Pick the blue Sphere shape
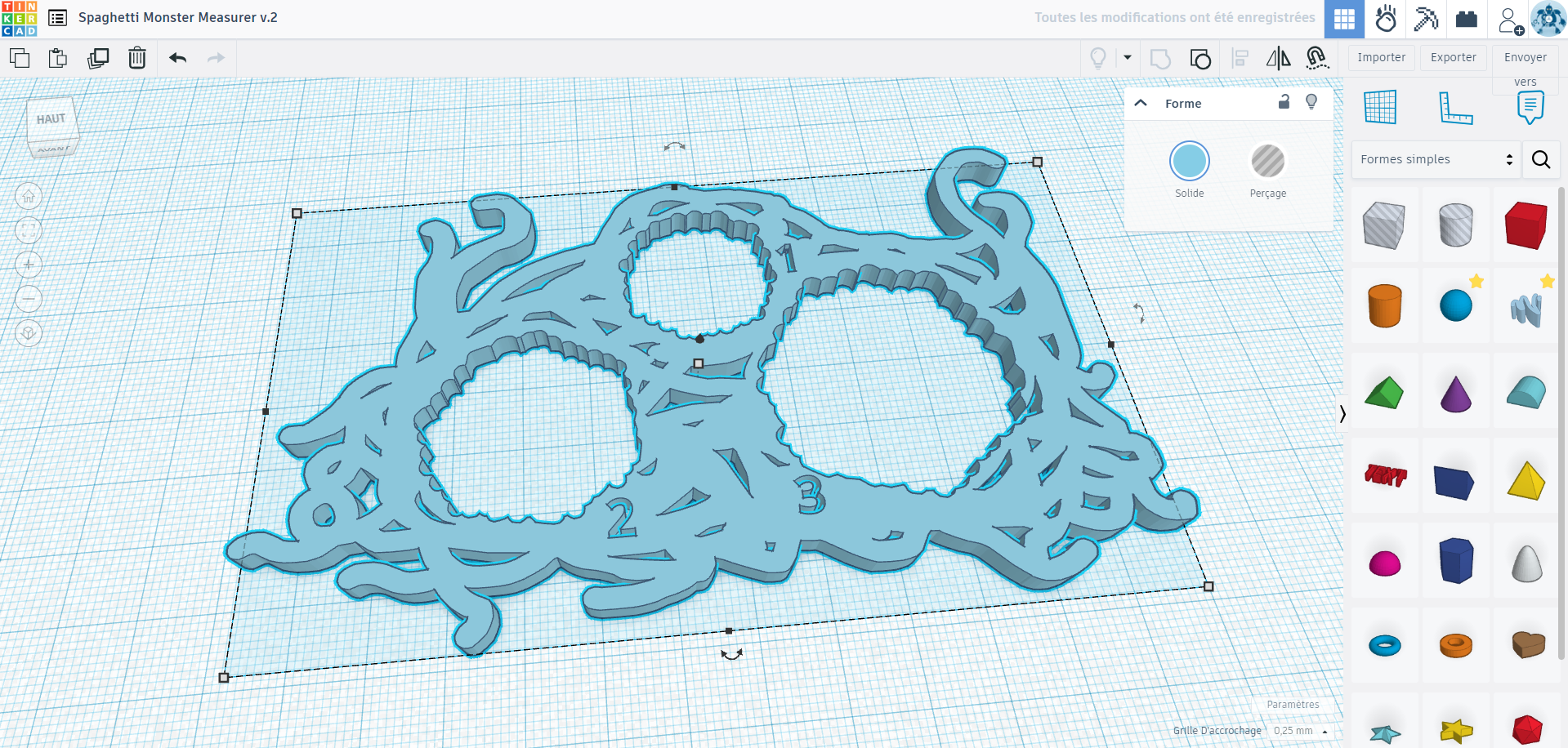The width and height of the screenshot is (1568, 748). 1455,306
